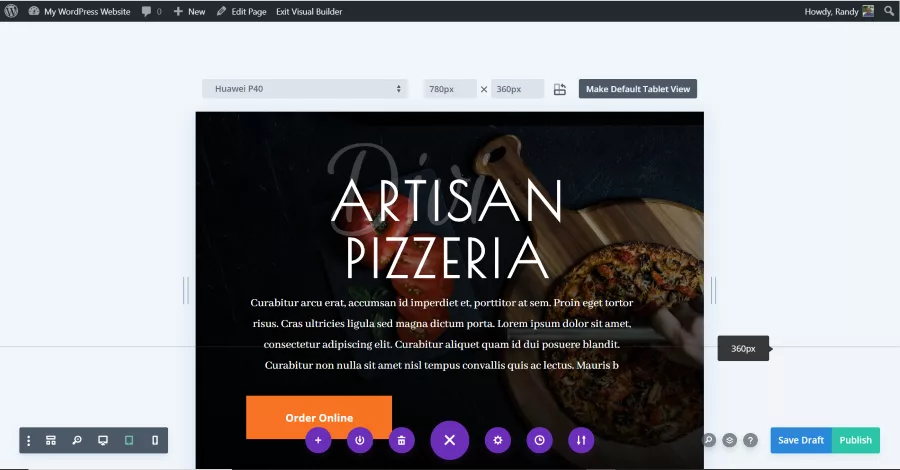900x470 pixels.
Task: Open portability import export arrows icon
Action: (x=581, y=440)
